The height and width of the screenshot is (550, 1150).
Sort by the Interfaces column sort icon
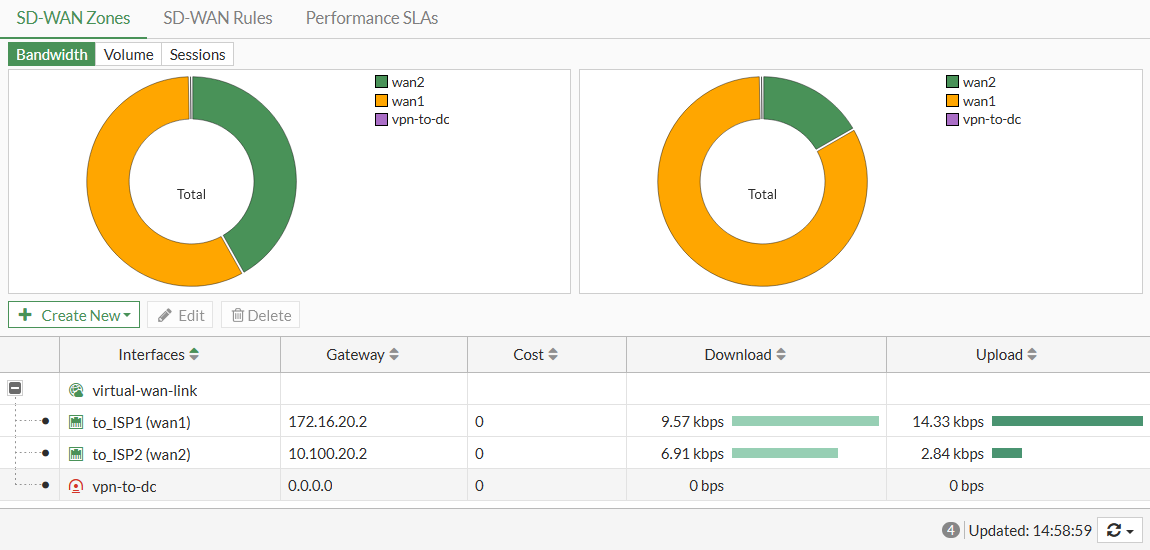(x=194, y=355)
